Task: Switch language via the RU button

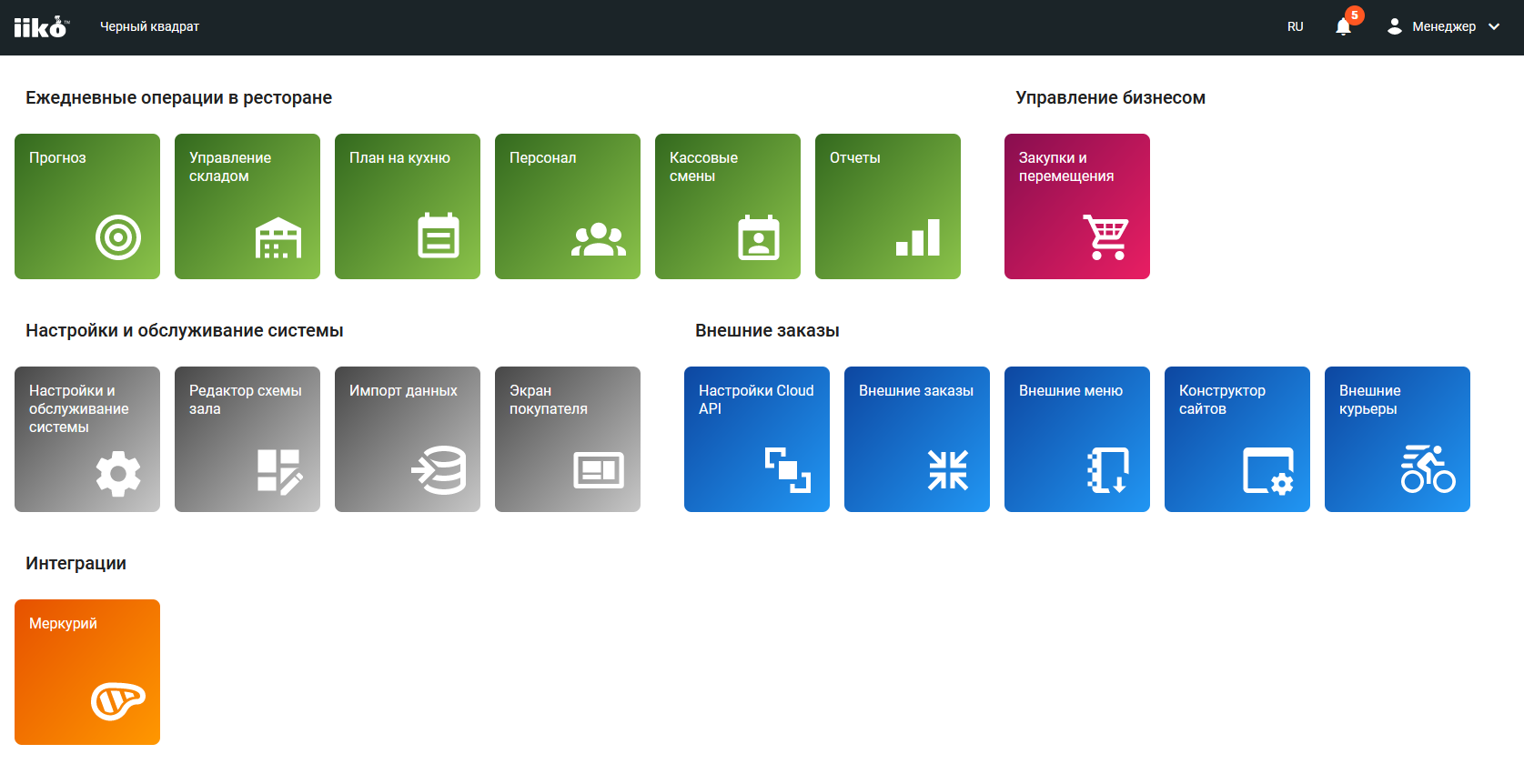Action: pyautogui.click(x=1296, y=27)
